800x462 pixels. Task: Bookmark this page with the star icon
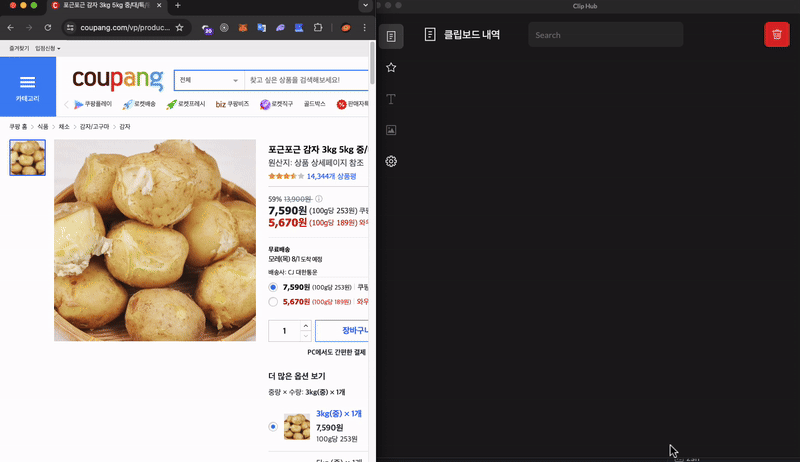tap(179, 28)
